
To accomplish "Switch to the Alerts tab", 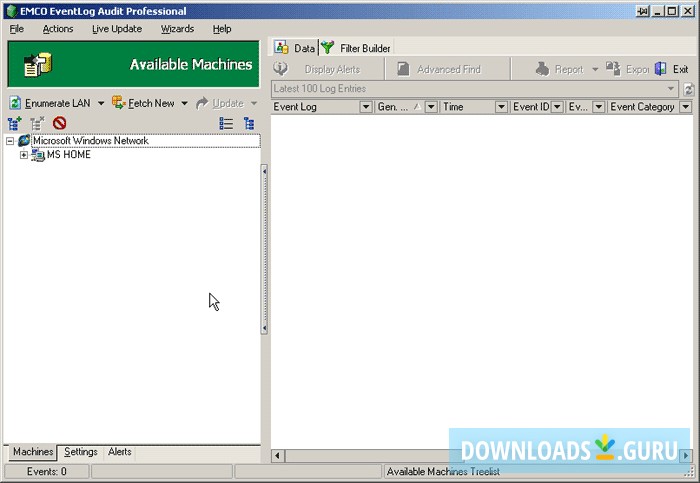I will (x=119, y=452).
